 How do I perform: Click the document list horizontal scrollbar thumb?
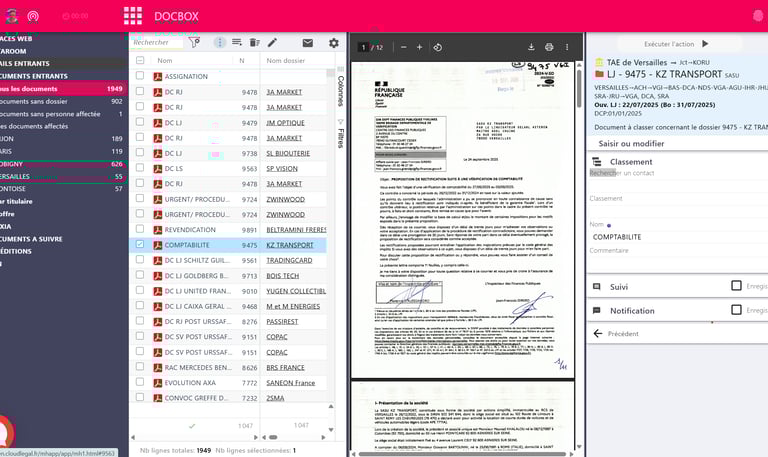coord(273,437)
